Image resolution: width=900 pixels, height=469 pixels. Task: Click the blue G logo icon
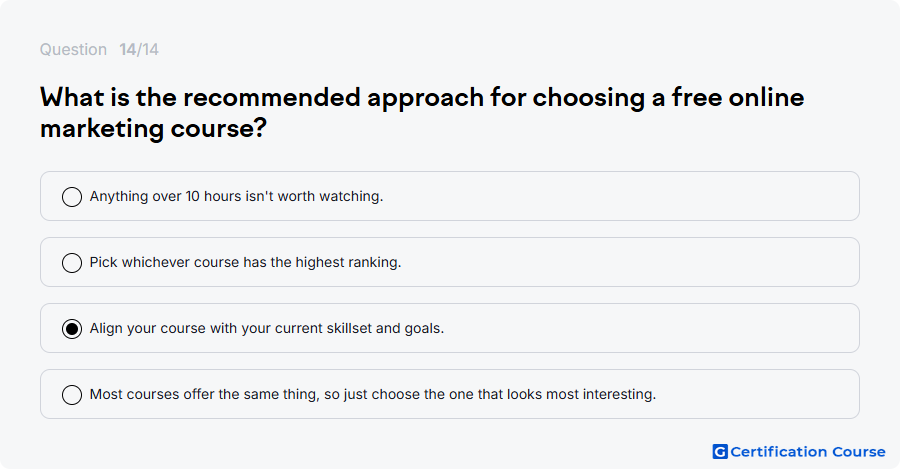(720, 452)
